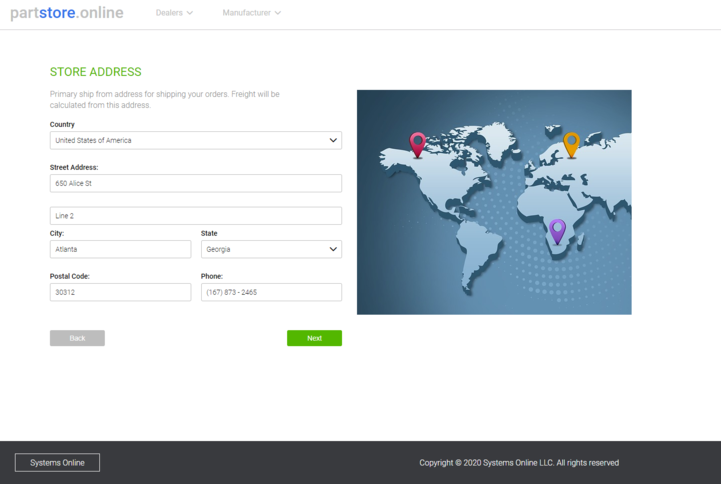Click the Country field label
This screenshot has height=484, width=721.
click(62, 125)
